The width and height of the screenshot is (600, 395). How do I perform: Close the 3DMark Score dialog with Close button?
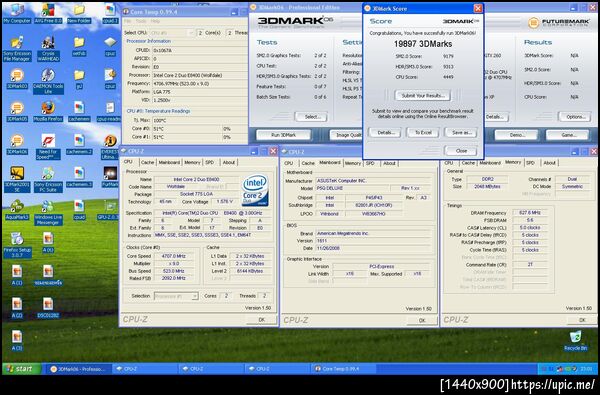click(x=461, y=151)
